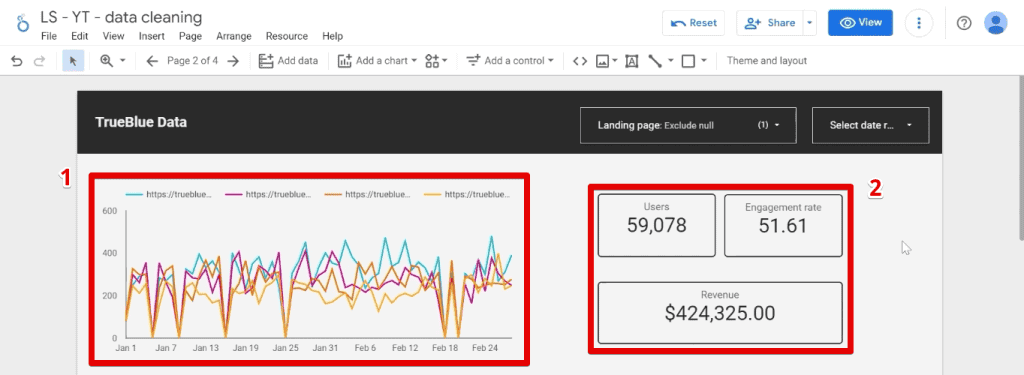Select the Engagement rate scorecard
1024x375 pixels.
(783, 225)
